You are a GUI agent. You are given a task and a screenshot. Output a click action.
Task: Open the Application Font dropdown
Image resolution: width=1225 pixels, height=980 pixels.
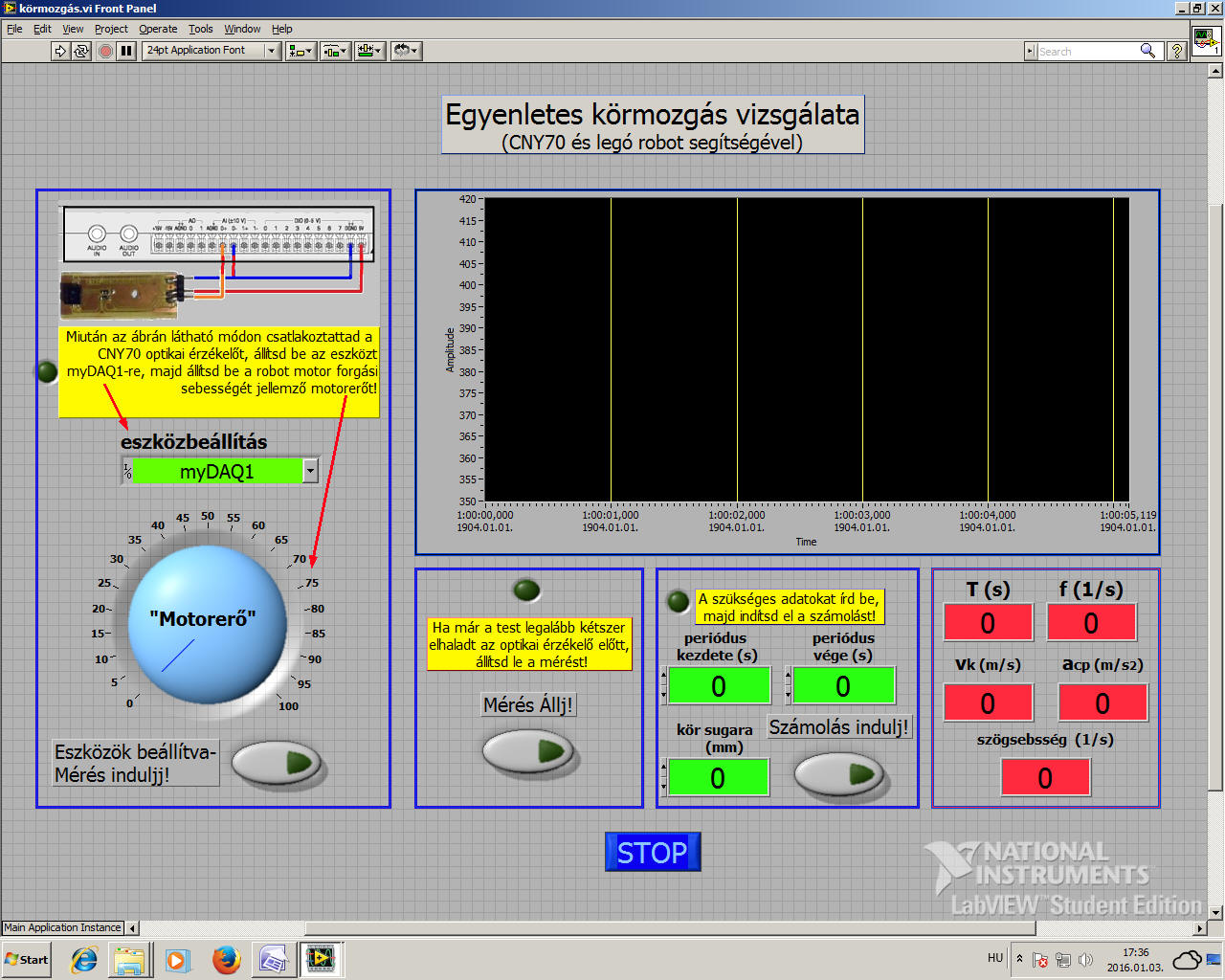[x=272, y=51]
